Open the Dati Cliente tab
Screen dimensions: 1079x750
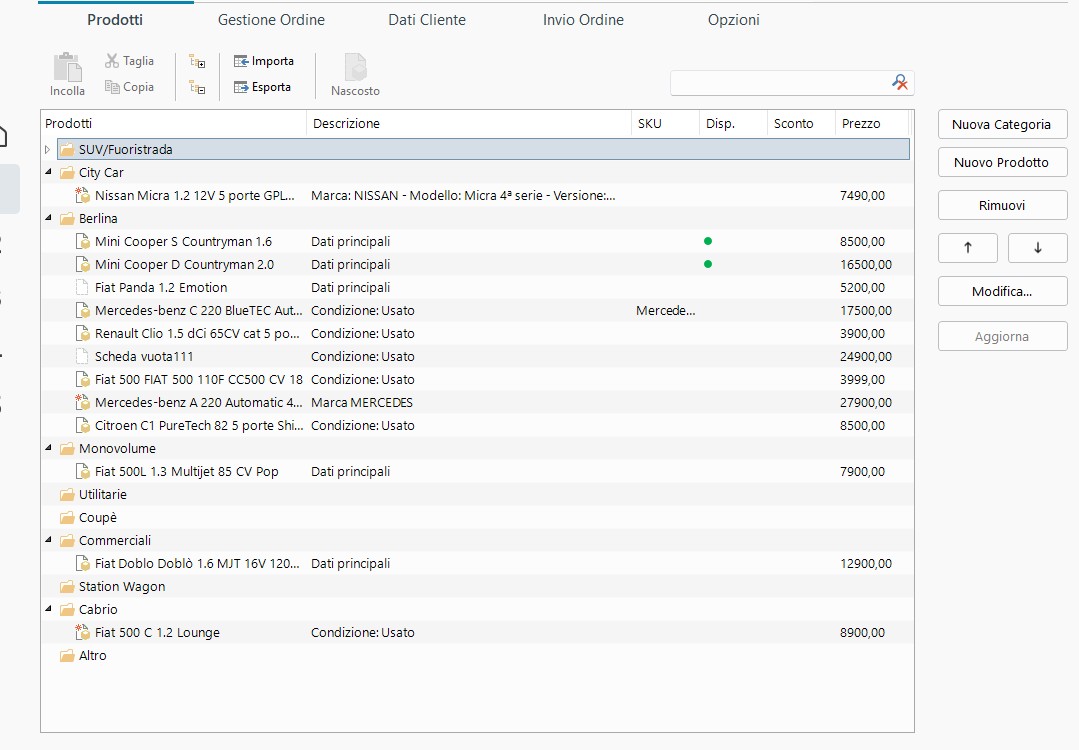point(427,20)
